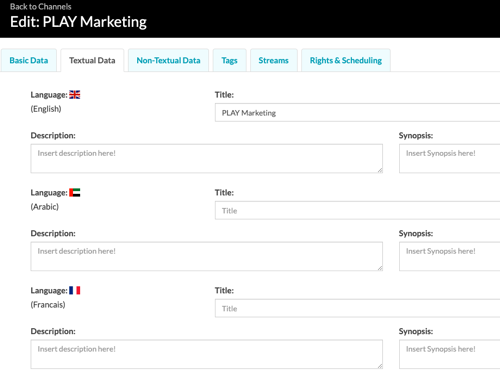Click the UK flag icon for English
500x373 pixels.
tap(75, 95)
